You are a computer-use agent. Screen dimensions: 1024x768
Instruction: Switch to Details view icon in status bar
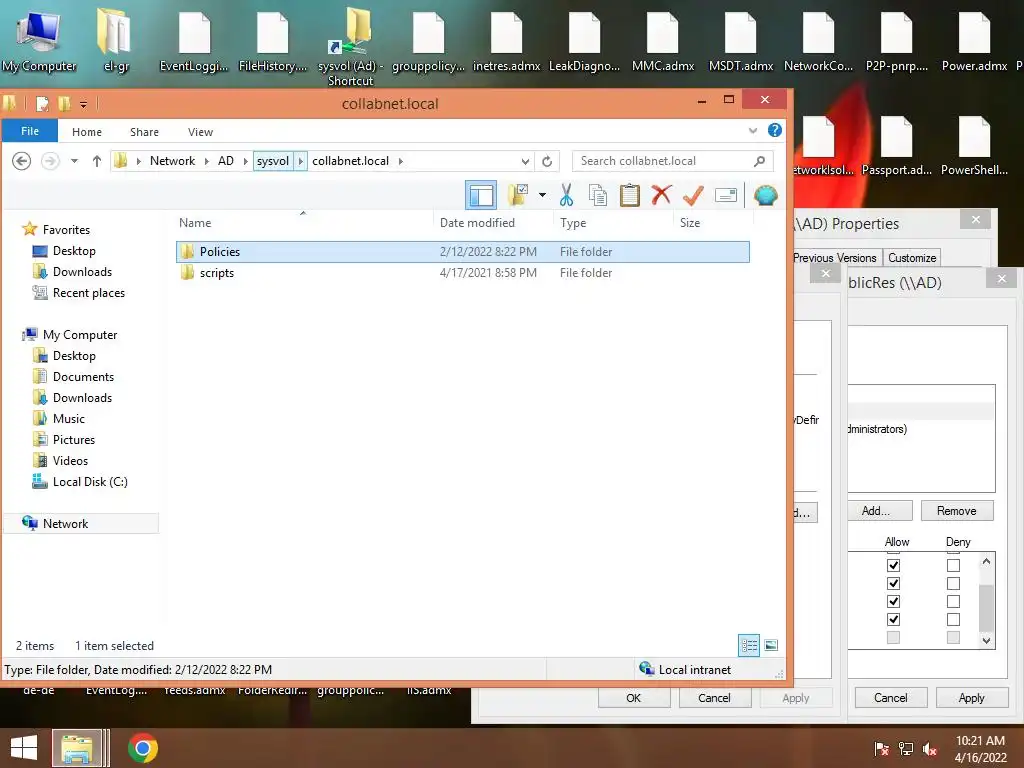click(x=749, y=646)
